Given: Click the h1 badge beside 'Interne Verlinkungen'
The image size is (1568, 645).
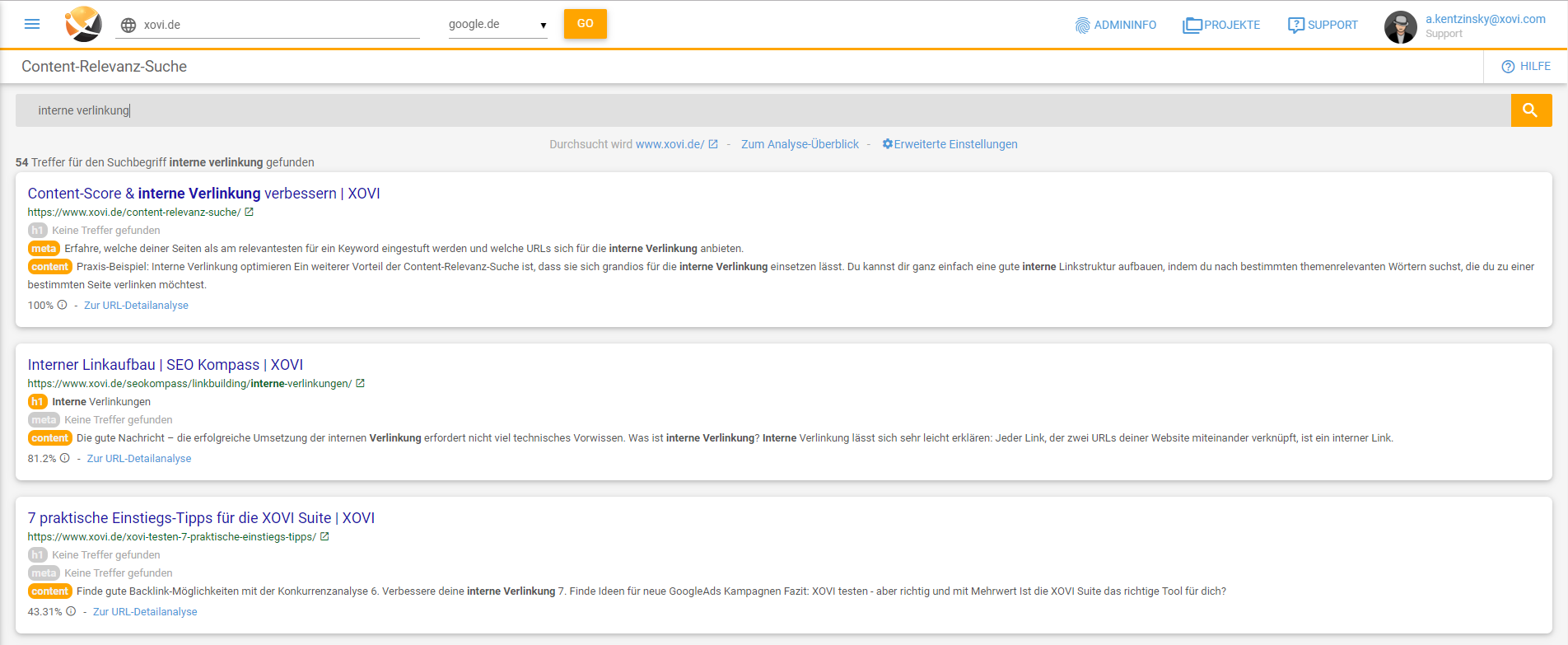Looking at the screenshot, I should click(x=38, y=402).
